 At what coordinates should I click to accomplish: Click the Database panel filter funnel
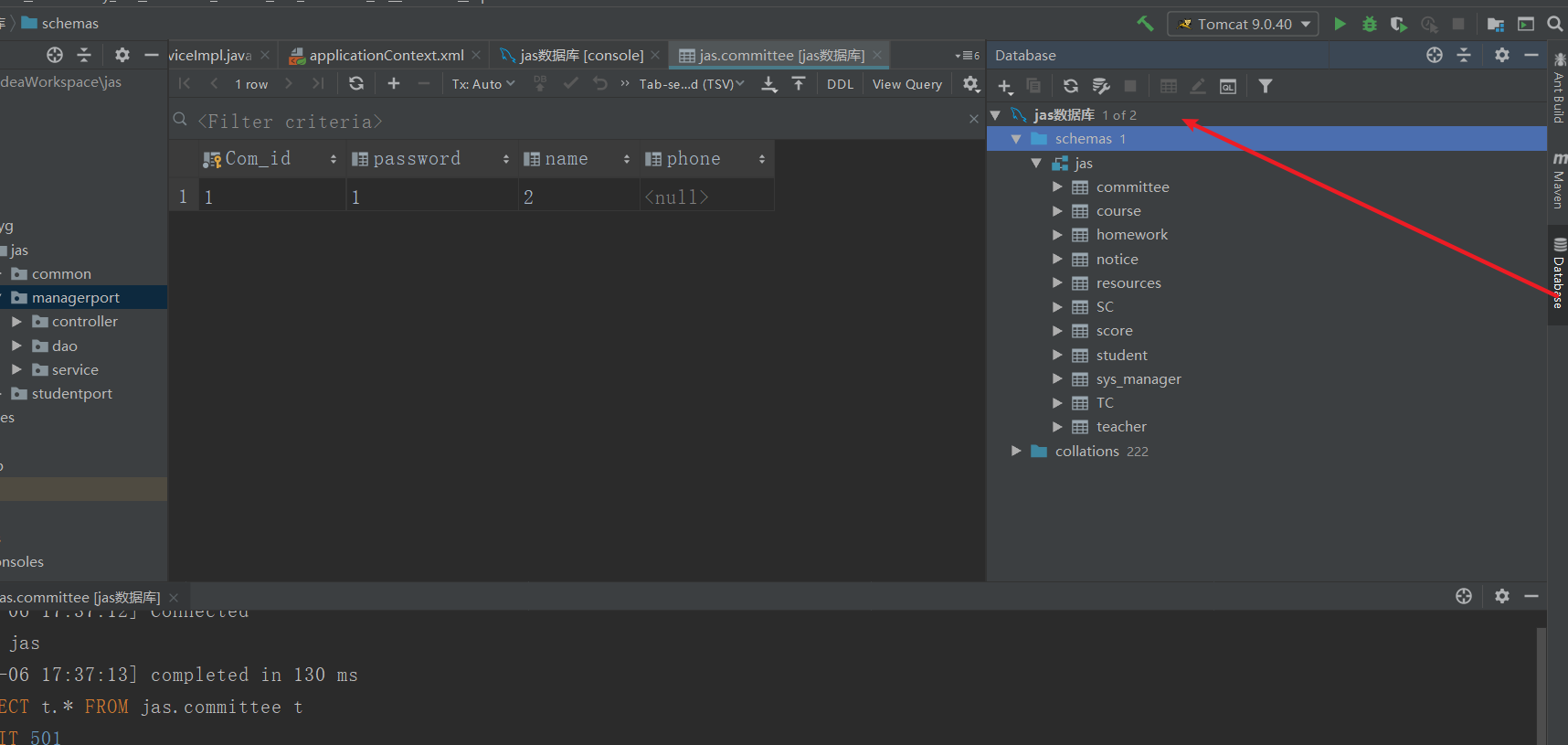(x=1266, y=86)
